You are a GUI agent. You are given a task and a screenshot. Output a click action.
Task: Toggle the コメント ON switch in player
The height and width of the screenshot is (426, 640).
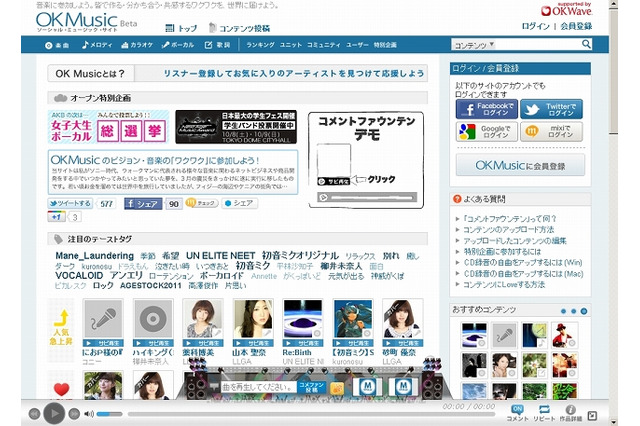pyautogui.click(x=517, y=413)
